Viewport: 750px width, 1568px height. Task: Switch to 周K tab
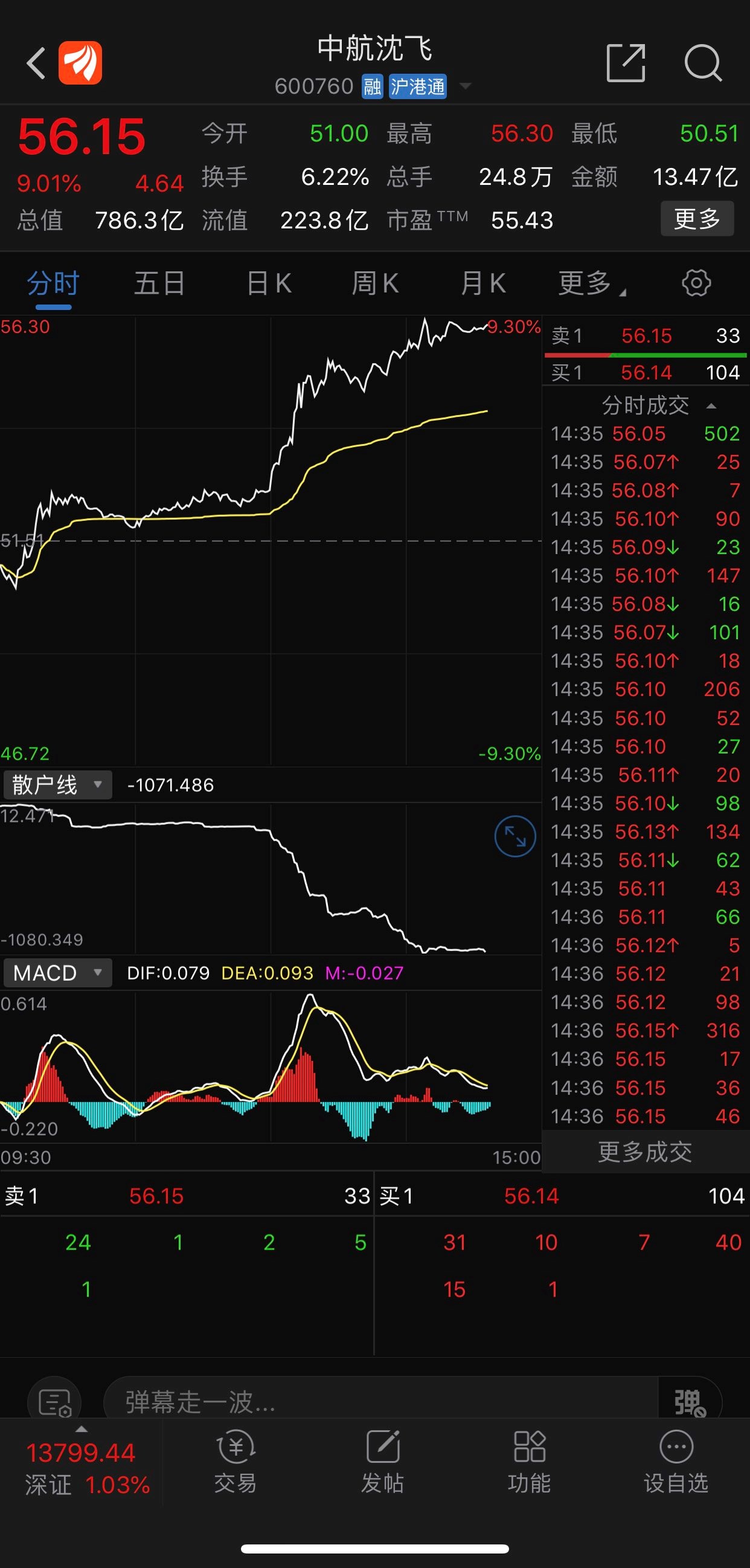[x=374, y=283]
